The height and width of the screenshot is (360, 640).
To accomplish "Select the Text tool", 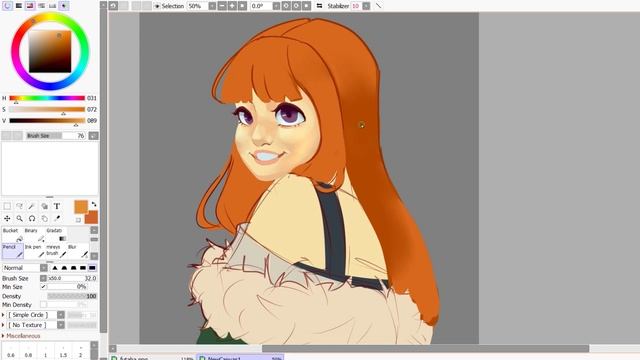I will coord(57,206).
